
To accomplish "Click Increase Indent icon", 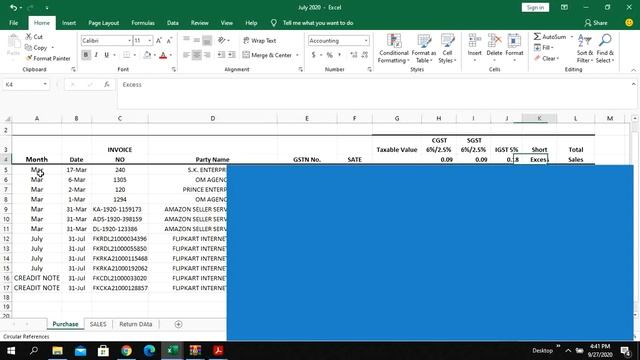I will [x=231, y=55].
